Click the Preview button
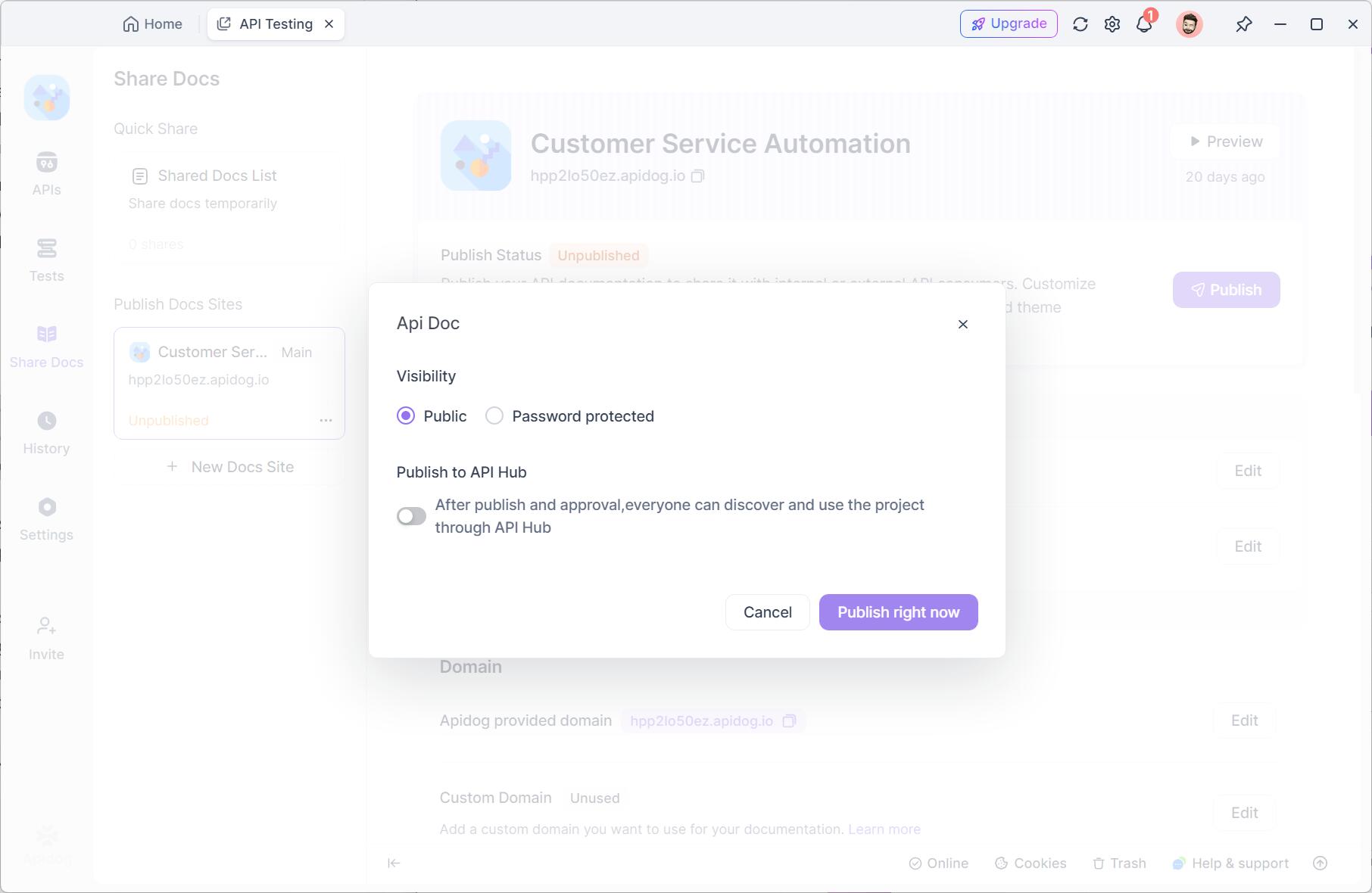 tap(1226, 142)
